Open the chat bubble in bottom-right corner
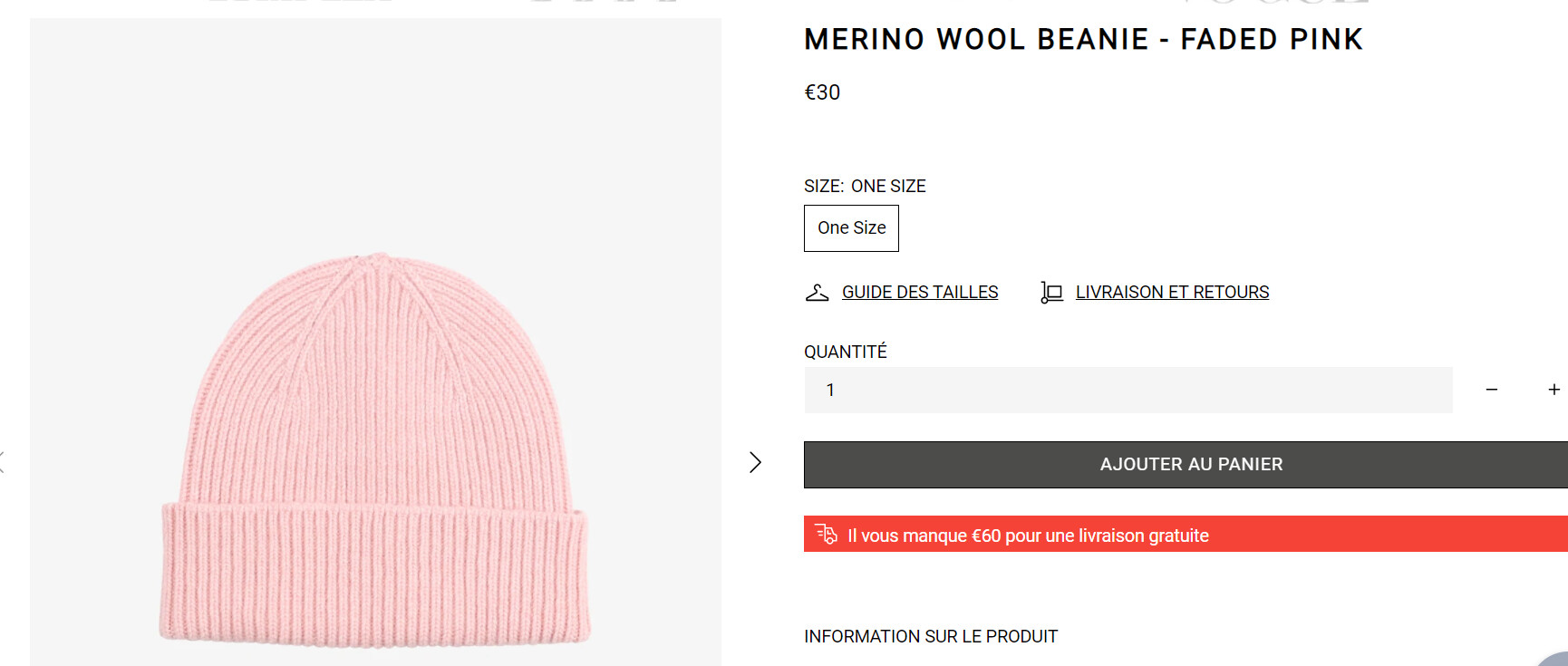This screenshot has height=666, width=1568. [1555, 660]
